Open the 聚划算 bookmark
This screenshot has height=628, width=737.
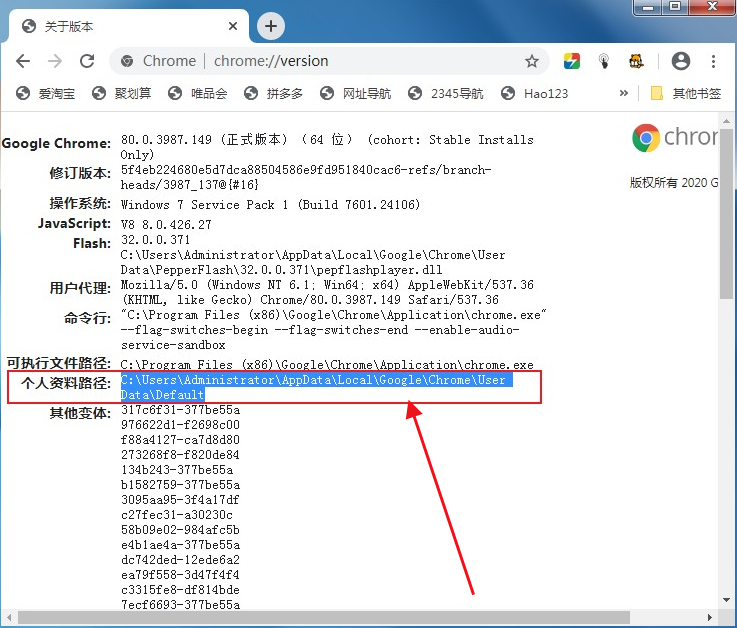click(x=121, y=94)
